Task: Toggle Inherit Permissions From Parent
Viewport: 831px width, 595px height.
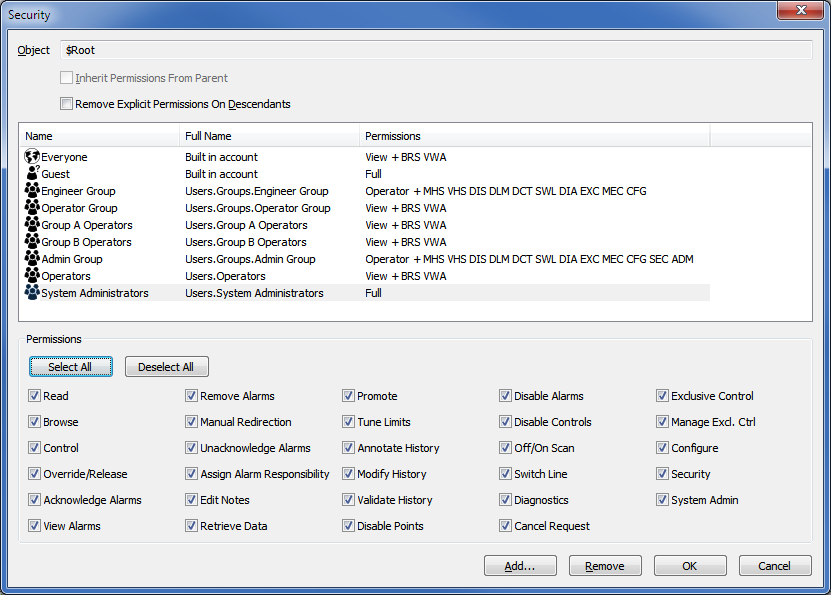Action: point(66,77)
